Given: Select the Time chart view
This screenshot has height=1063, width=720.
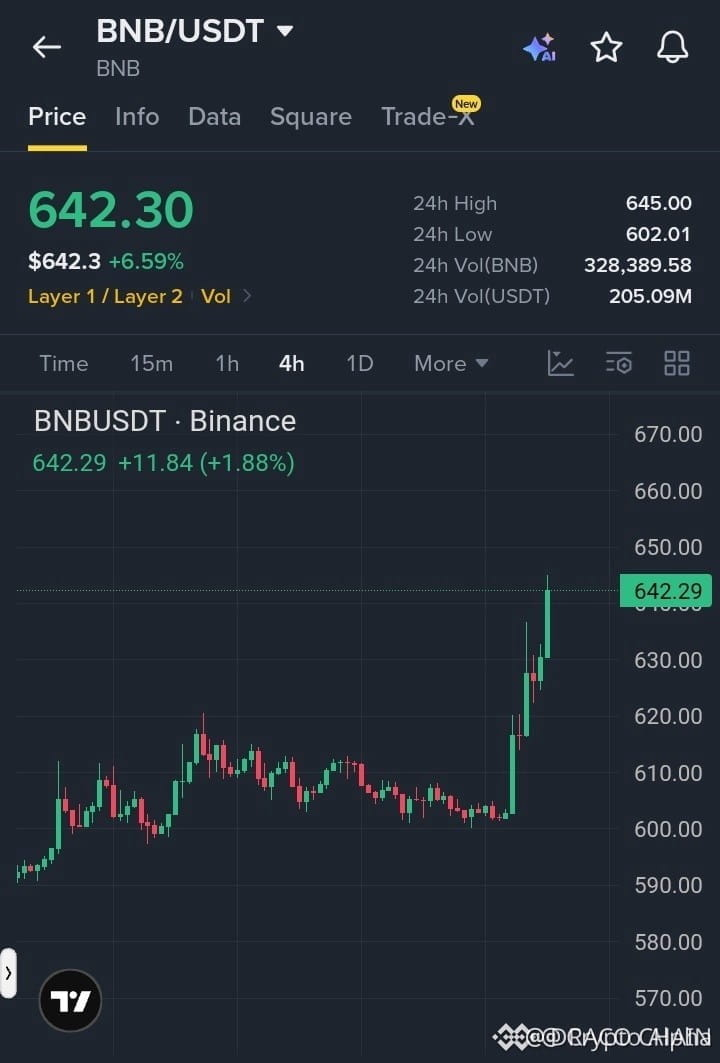Looking at the screenshot, I should click(64, 363).
